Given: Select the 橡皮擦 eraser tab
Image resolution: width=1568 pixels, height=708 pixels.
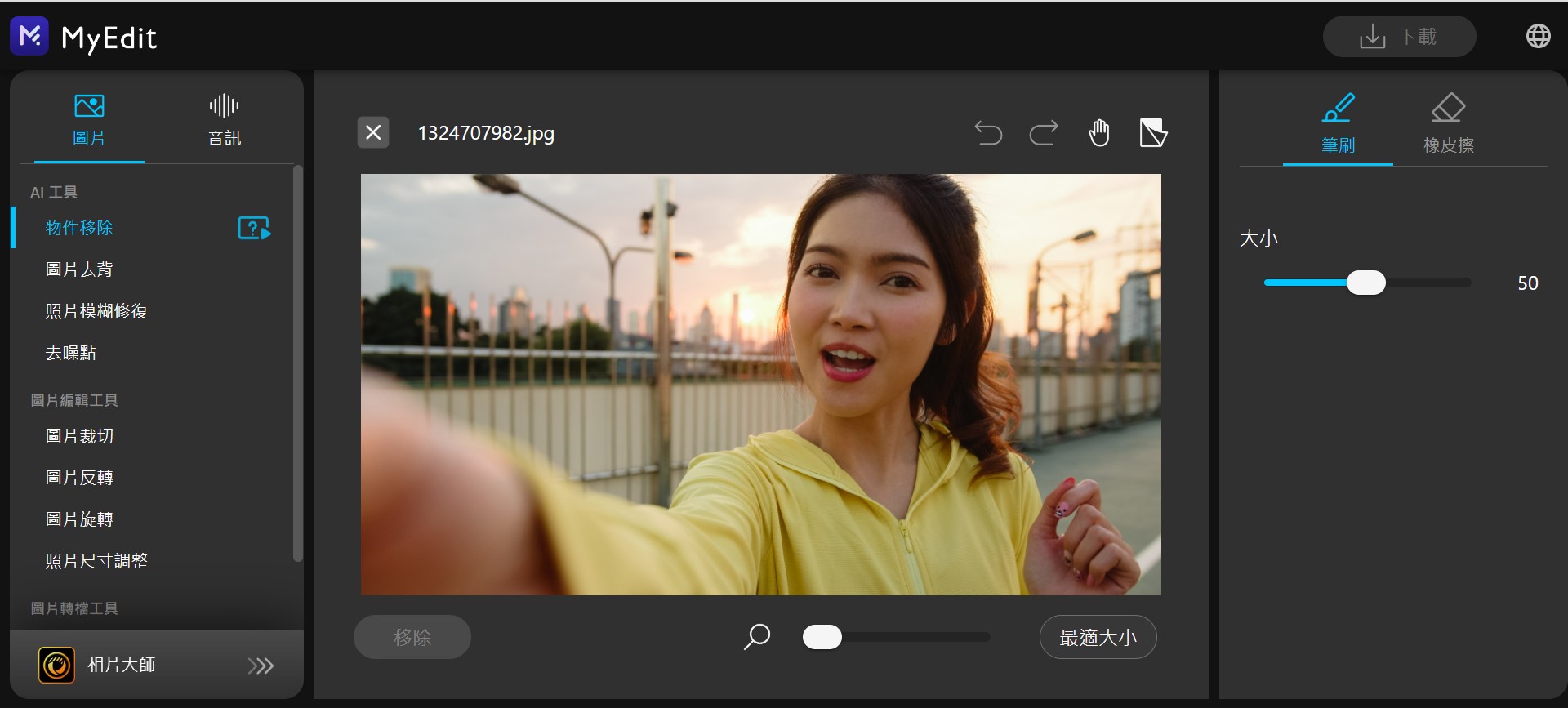Looking at the screenshot, I should [1449, 124].
